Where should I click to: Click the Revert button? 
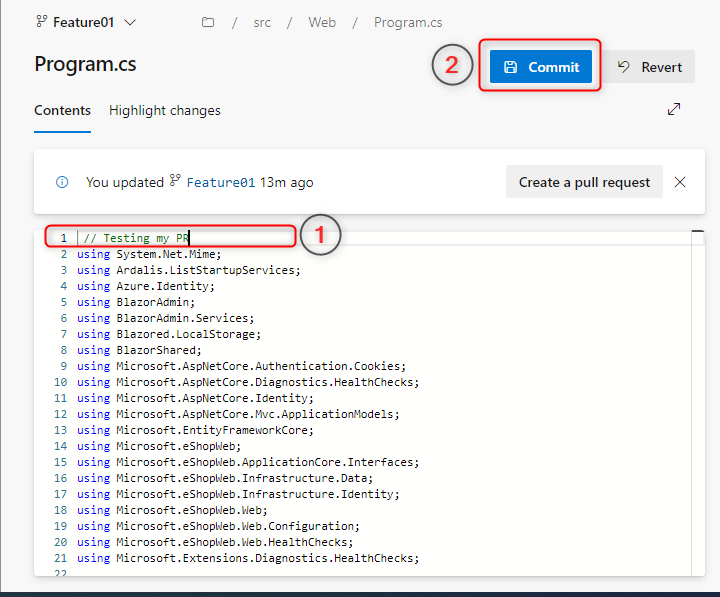pyautogui.click(x=649, y=67)
